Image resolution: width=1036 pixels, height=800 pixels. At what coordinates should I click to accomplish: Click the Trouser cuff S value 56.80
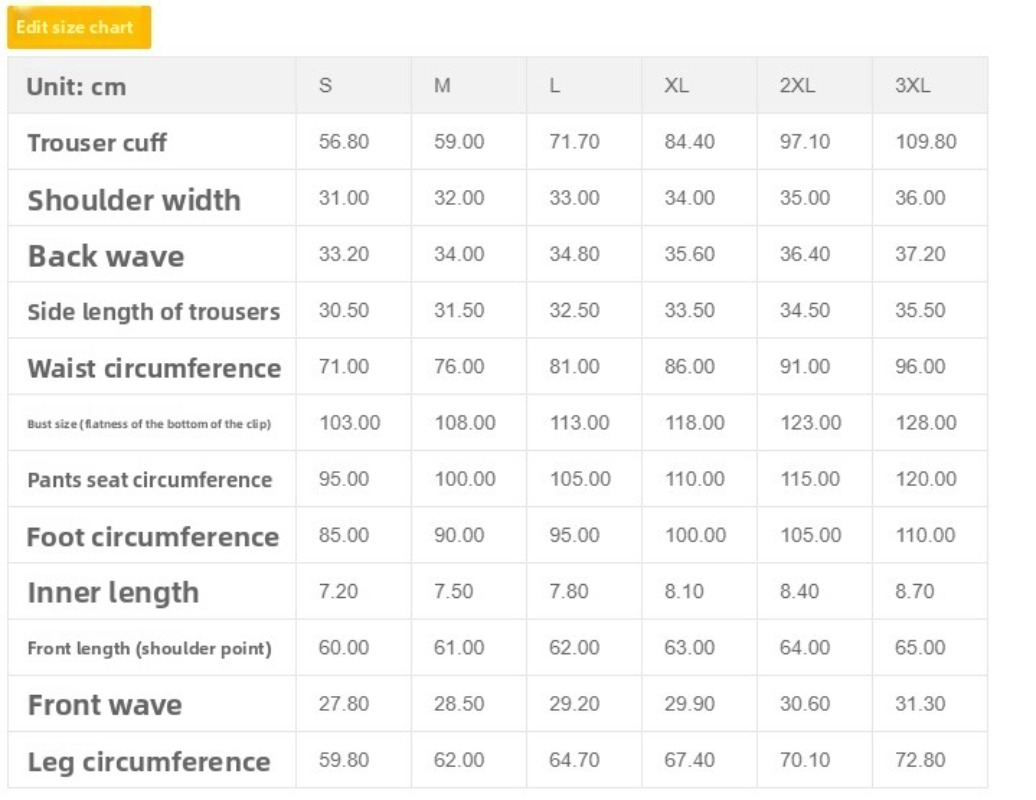pyautogui.click(x=344, y=141)
